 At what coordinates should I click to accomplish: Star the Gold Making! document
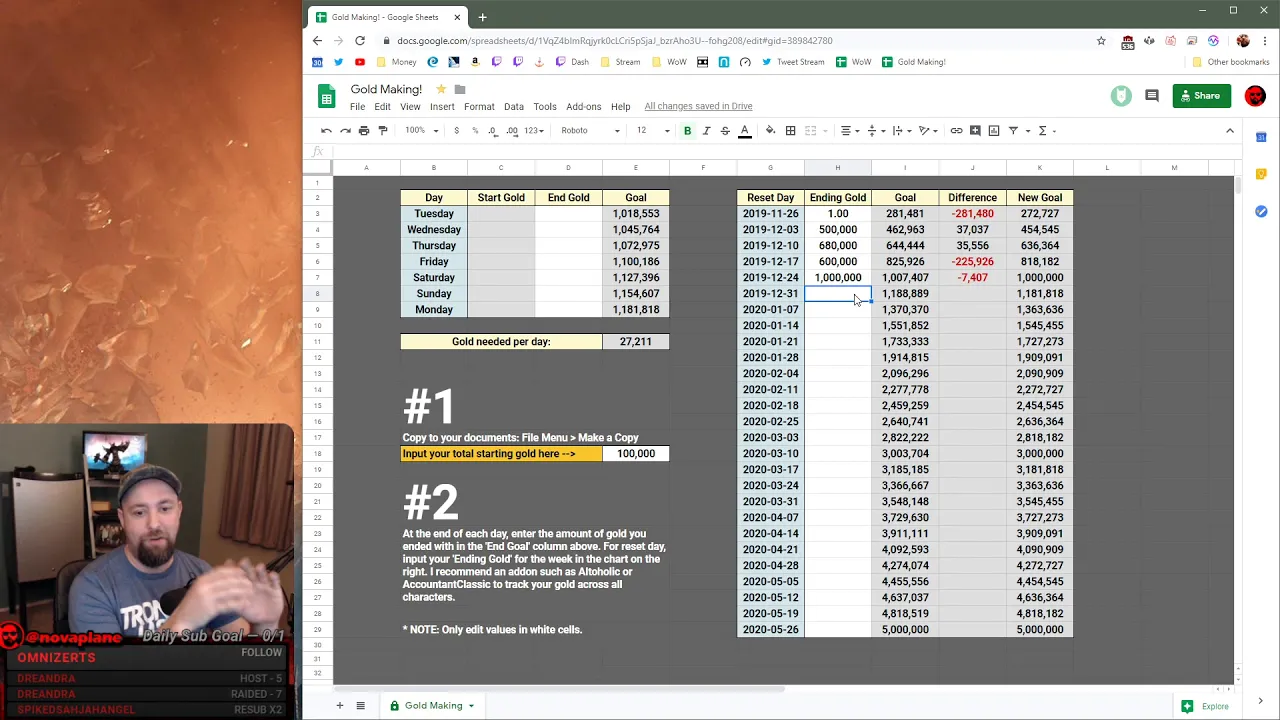click(x=441, y=89)
